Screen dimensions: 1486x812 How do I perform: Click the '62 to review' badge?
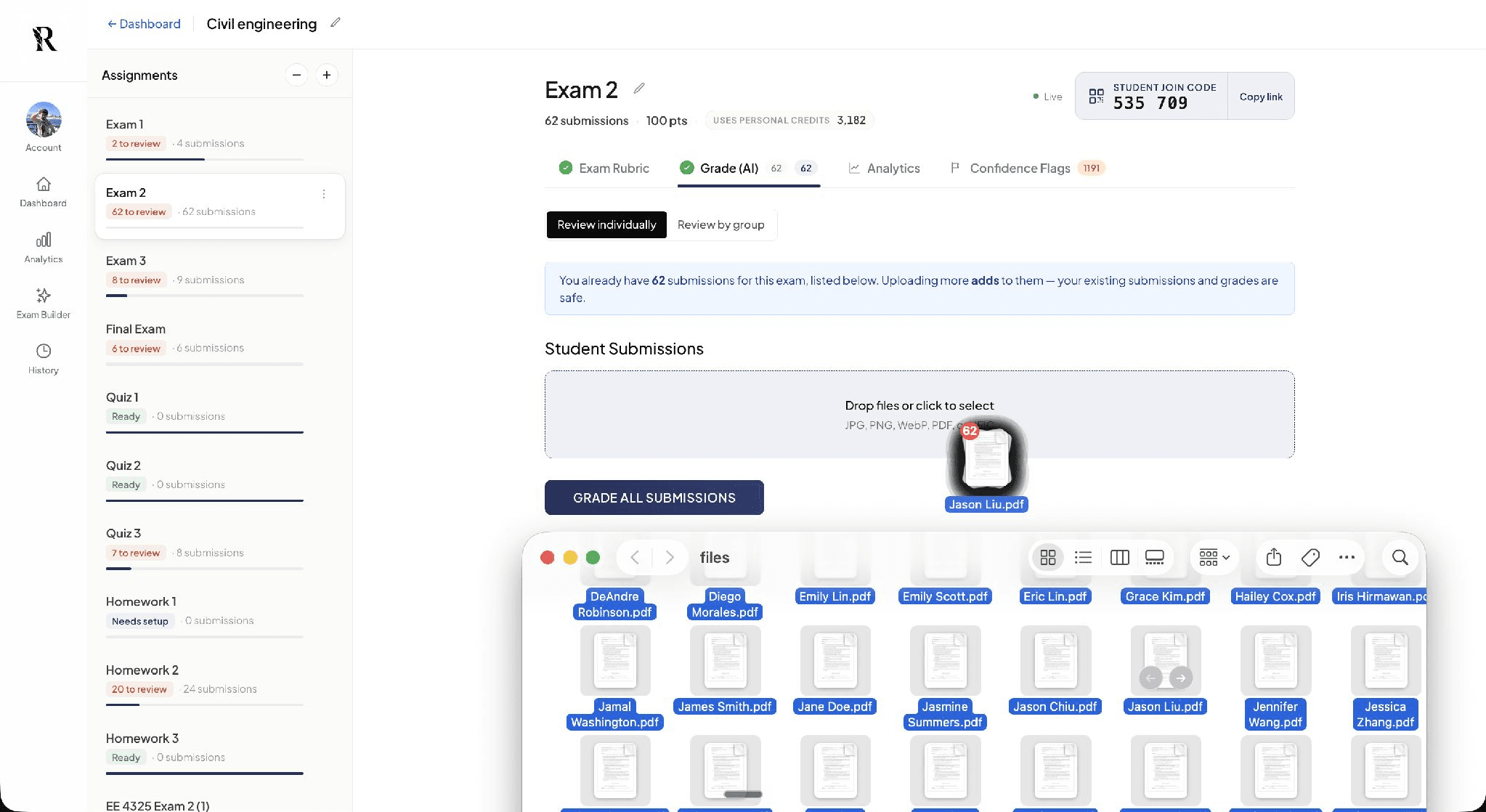pos(139,211)
